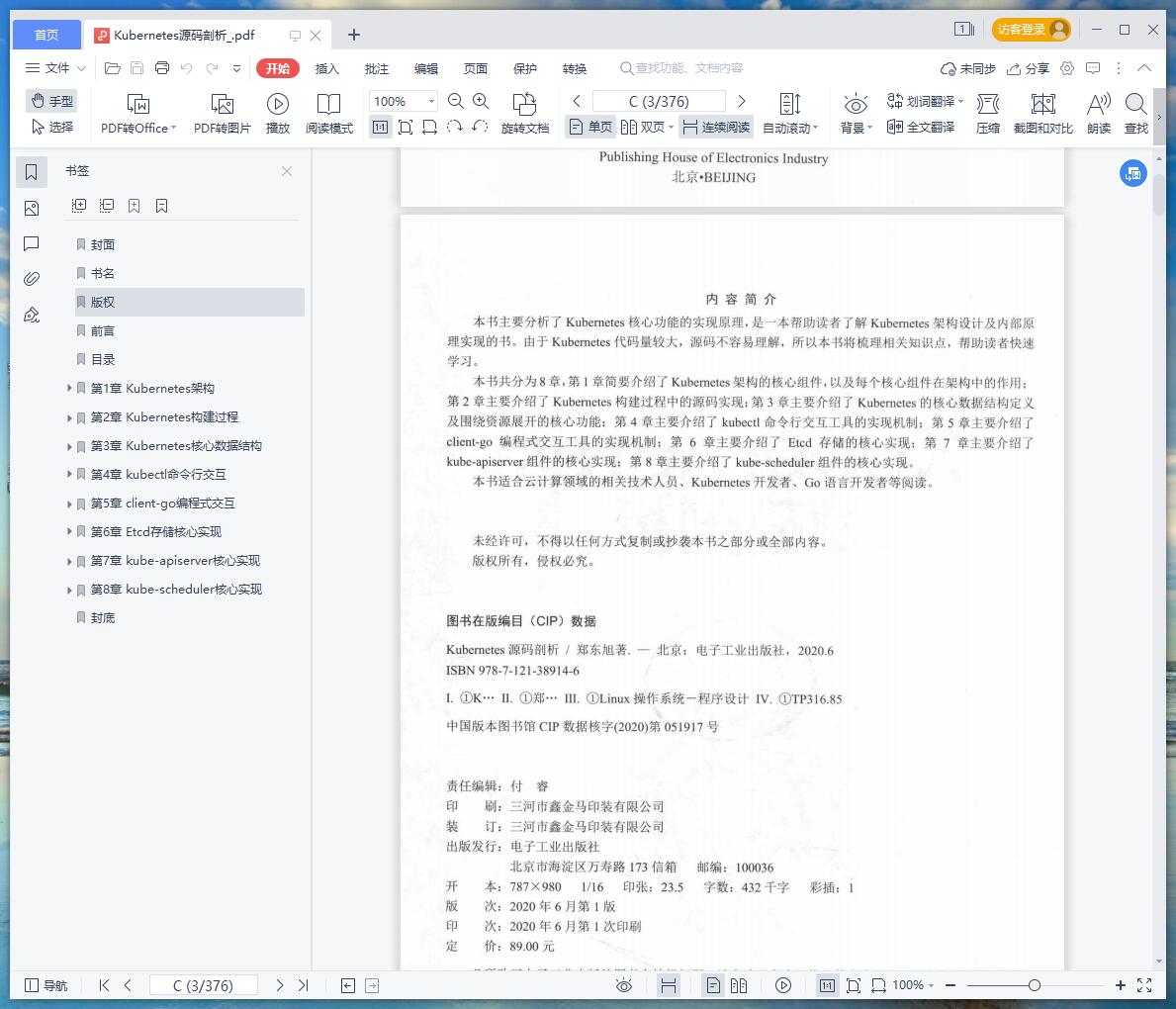Viewport: 1176px width, 1009px height.
Task: Jump to first page in status bar
Action: (x=104, y=985)
